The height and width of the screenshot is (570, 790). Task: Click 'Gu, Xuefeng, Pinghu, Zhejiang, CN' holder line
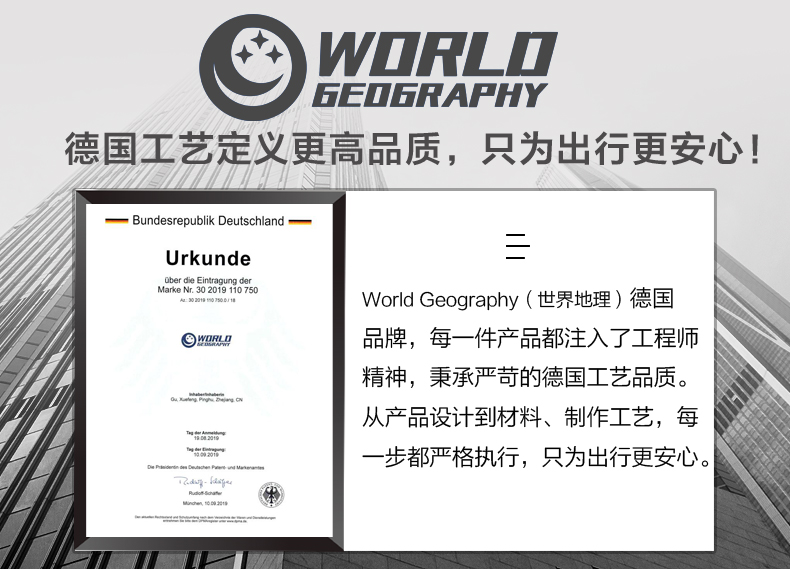tap(207, 400)
